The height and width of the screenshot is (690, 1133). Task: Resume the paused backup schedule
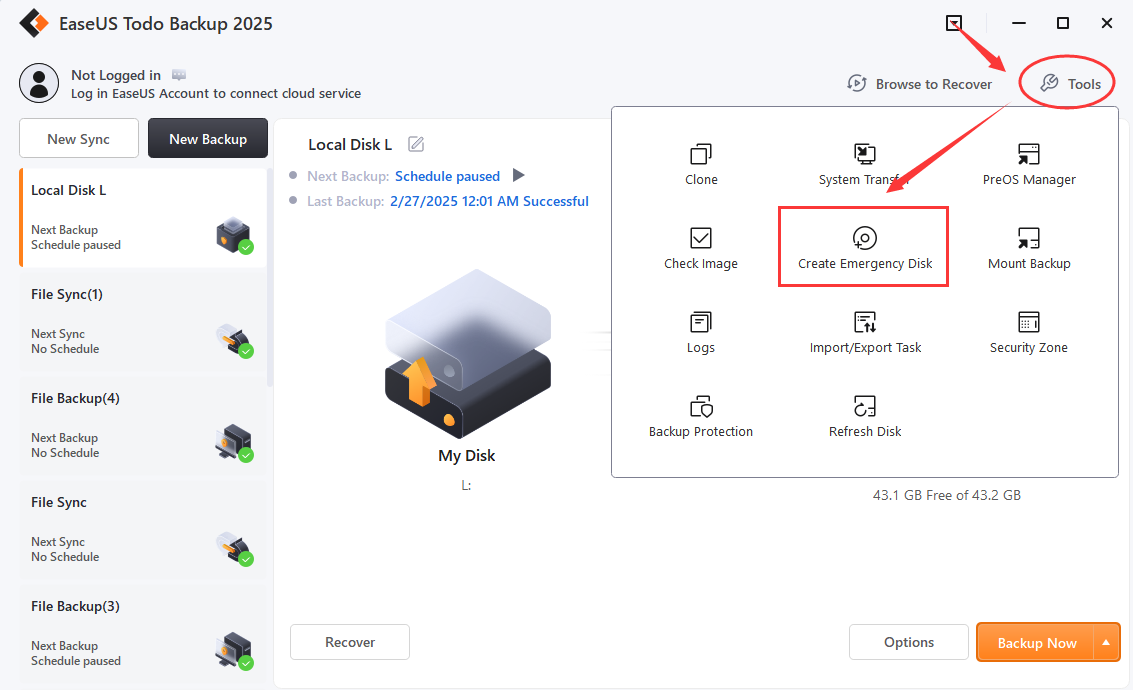click(518, 175)
